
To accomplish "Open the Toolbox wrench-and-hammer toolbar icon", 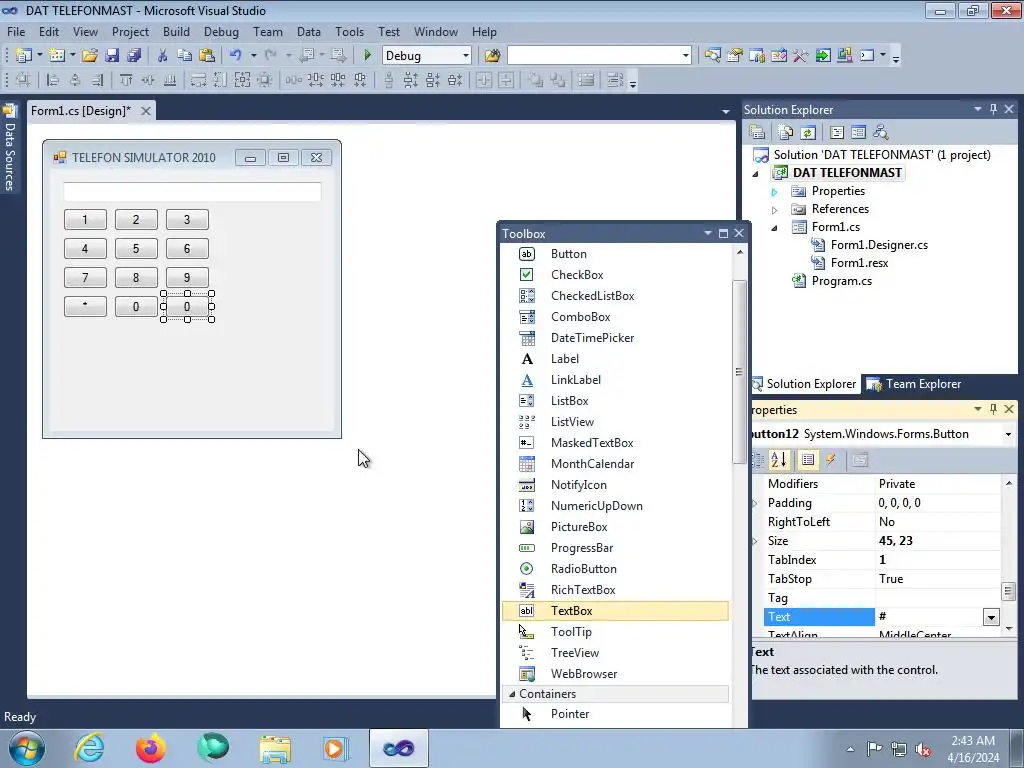I will point(801,56).
